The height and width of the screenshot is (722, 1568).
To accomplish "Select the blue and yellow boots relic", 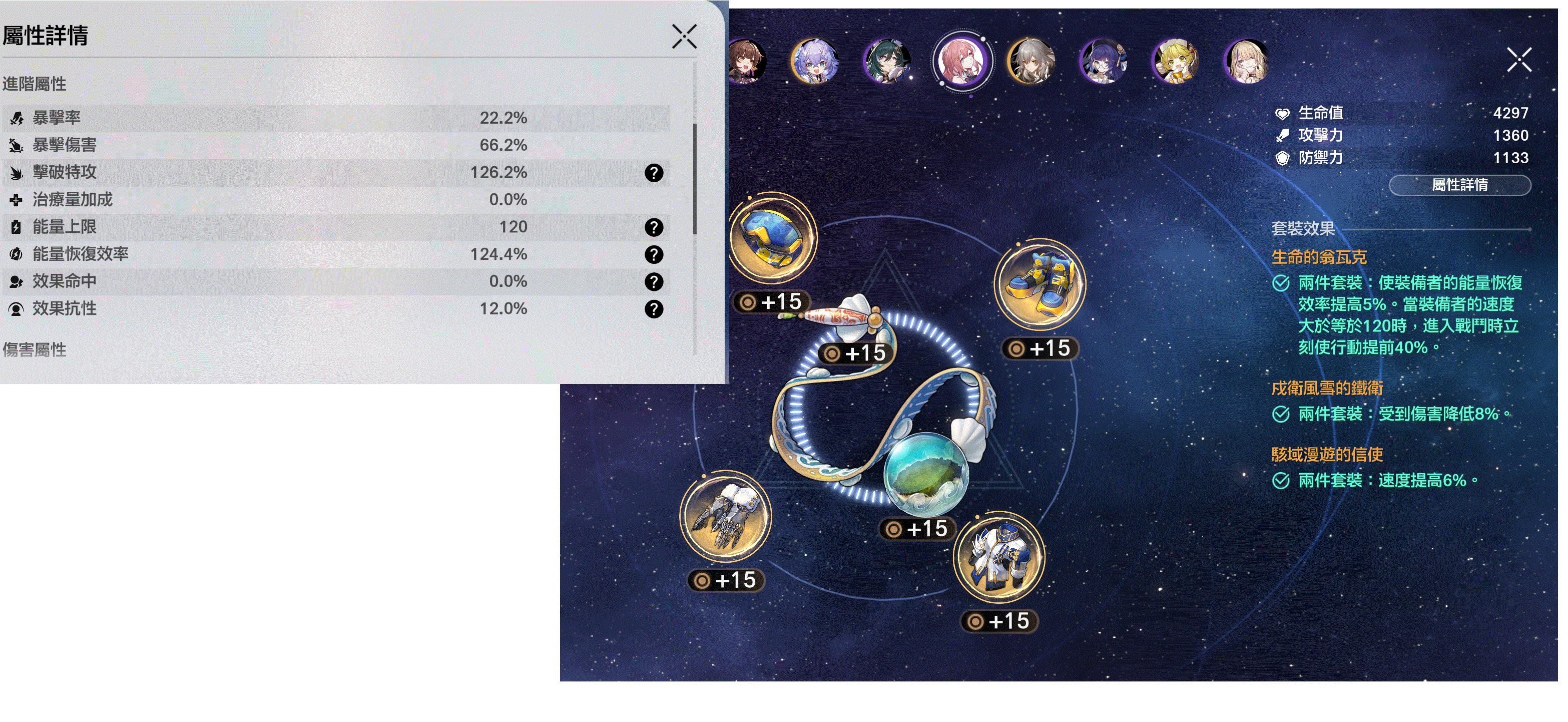I will (1040, 285).
